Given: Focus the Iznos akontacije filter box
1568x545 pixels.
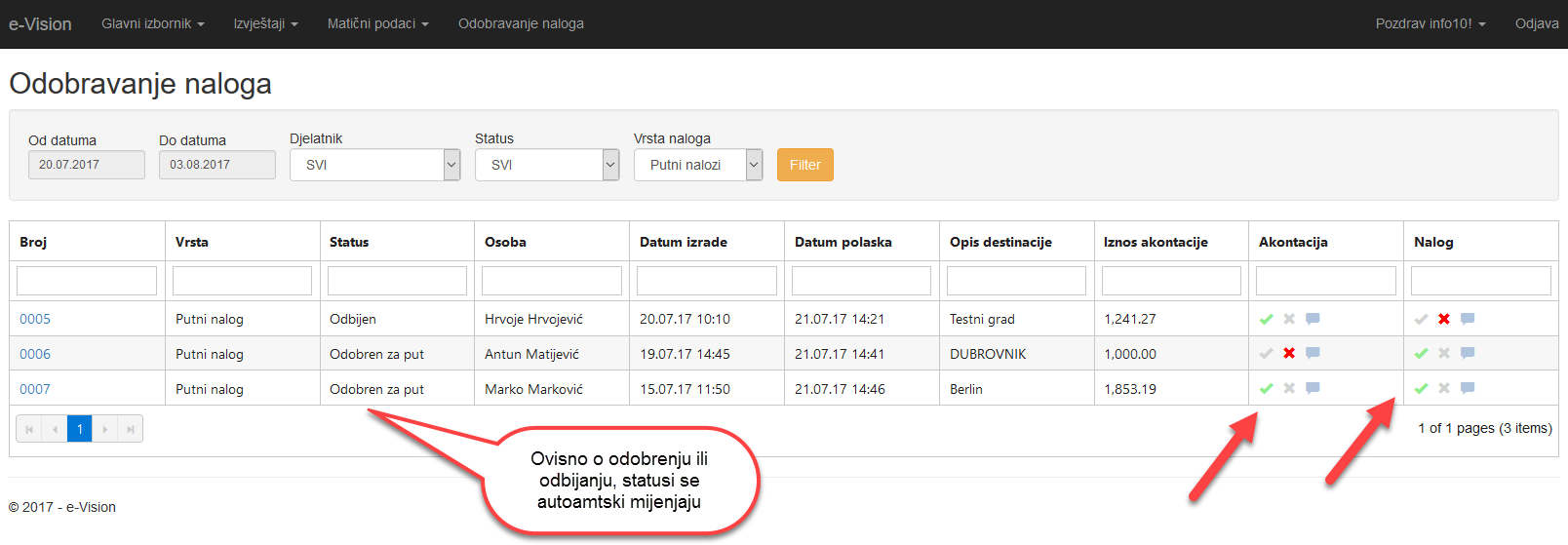Looking at the screenshot, I should coord(1171,281).
